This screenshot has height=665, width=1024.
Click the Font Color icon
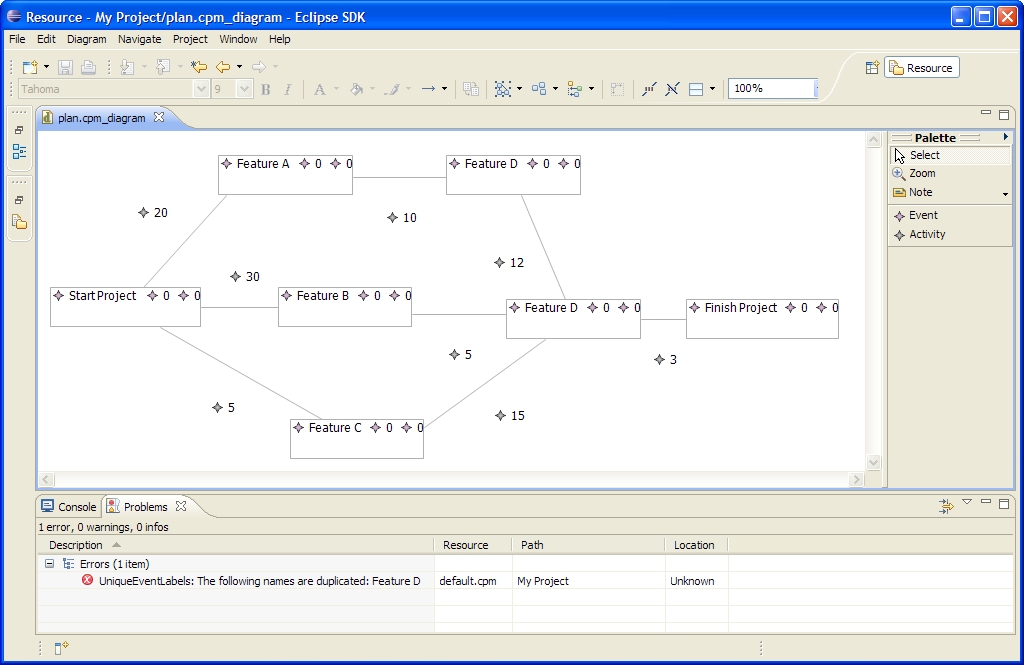click(x=319, y=89)
